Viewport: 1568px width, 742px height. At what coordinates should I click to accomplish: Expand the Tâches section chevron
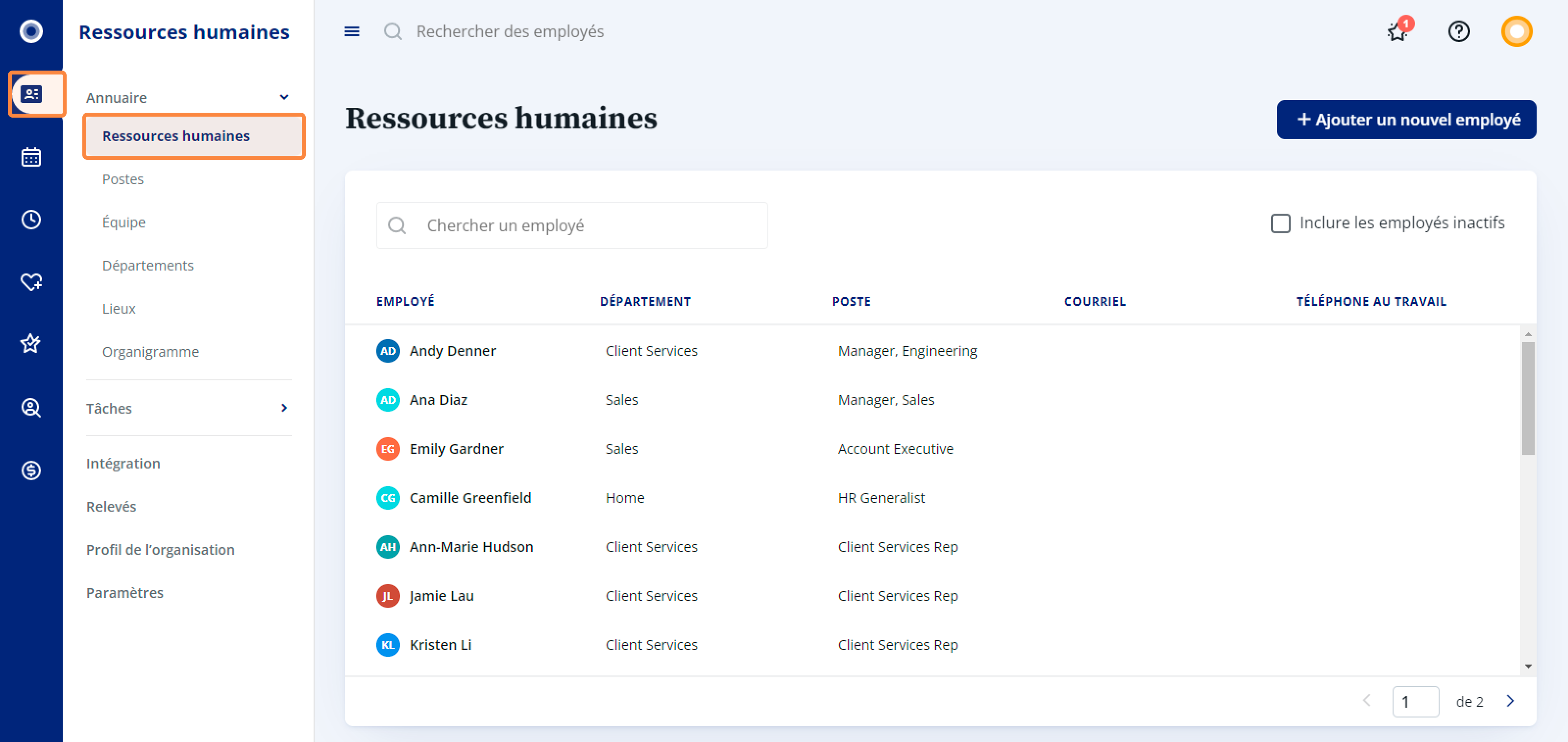click(284, 408)
